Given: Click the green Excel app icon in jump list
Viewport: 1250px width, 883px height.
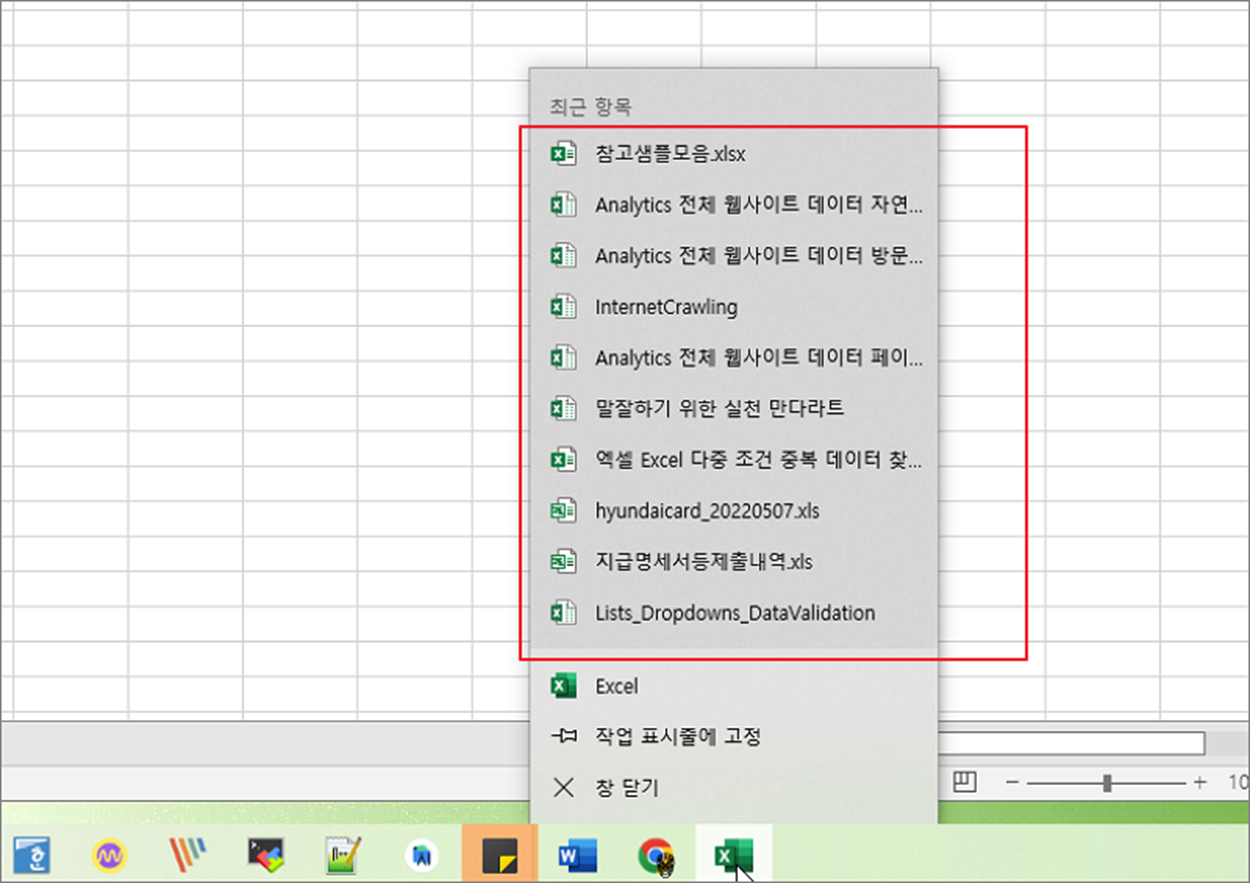Looking at the screenshot, I should pyautogui.click(x=564, y=687).
